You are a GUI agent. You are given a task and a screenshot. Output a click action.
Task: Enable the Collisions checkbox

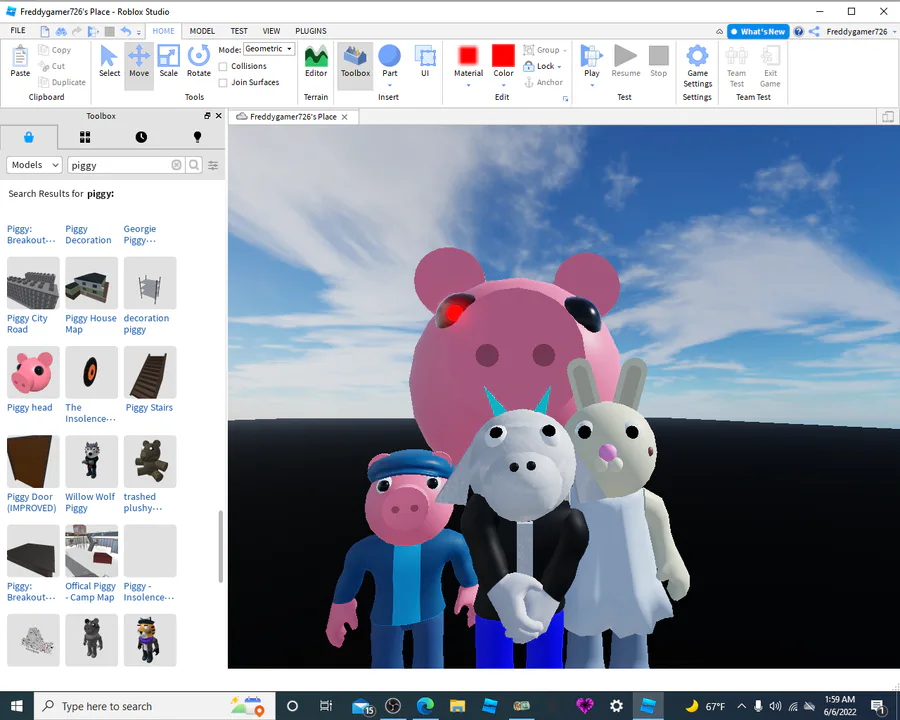click(x=223, y=67)
